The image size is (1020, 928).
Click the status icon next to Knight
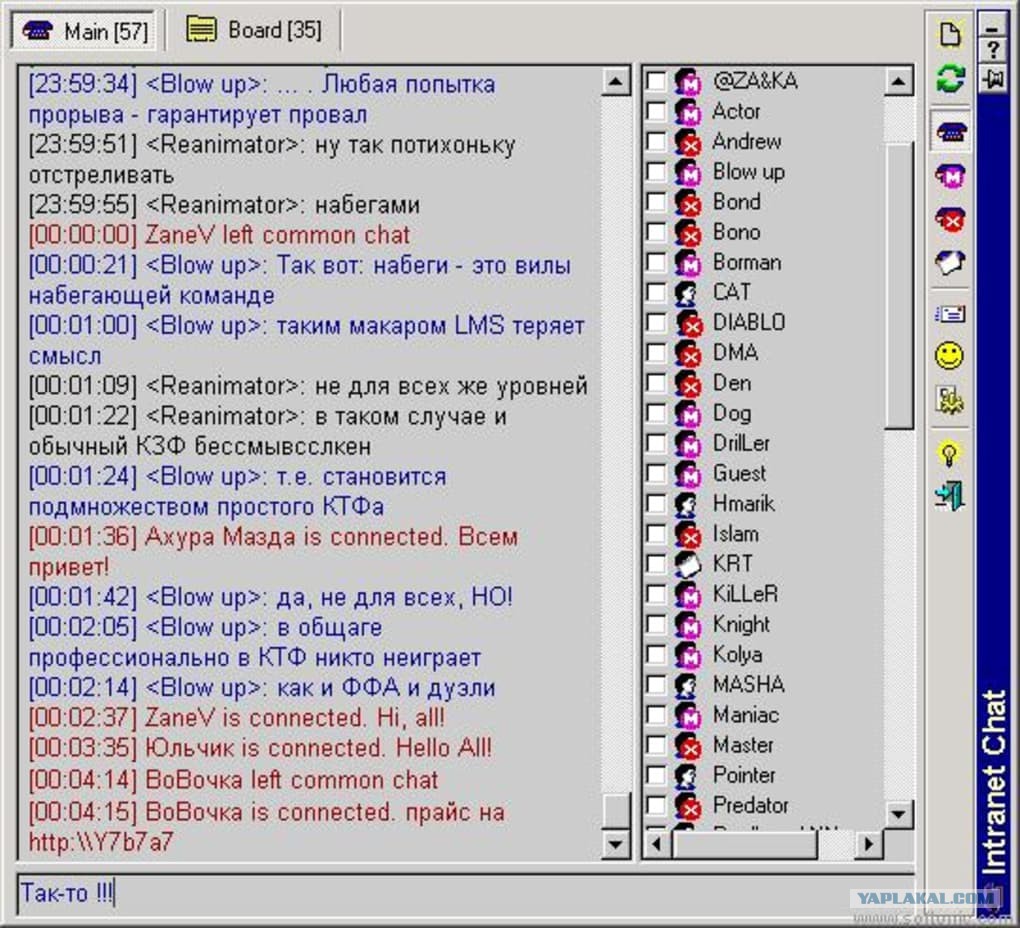pos(687,624)
